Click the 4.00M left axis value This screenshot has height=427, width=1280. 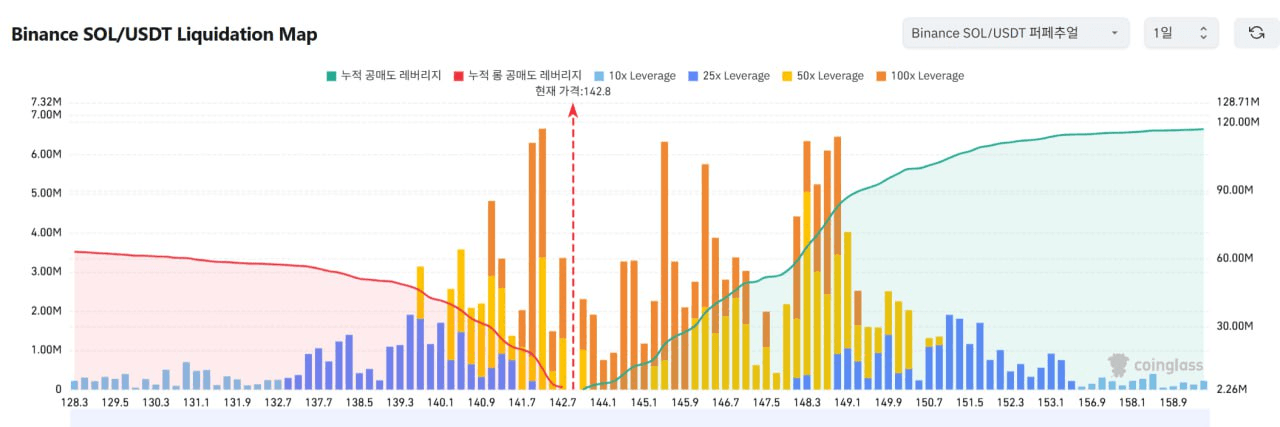click(47, 232)
